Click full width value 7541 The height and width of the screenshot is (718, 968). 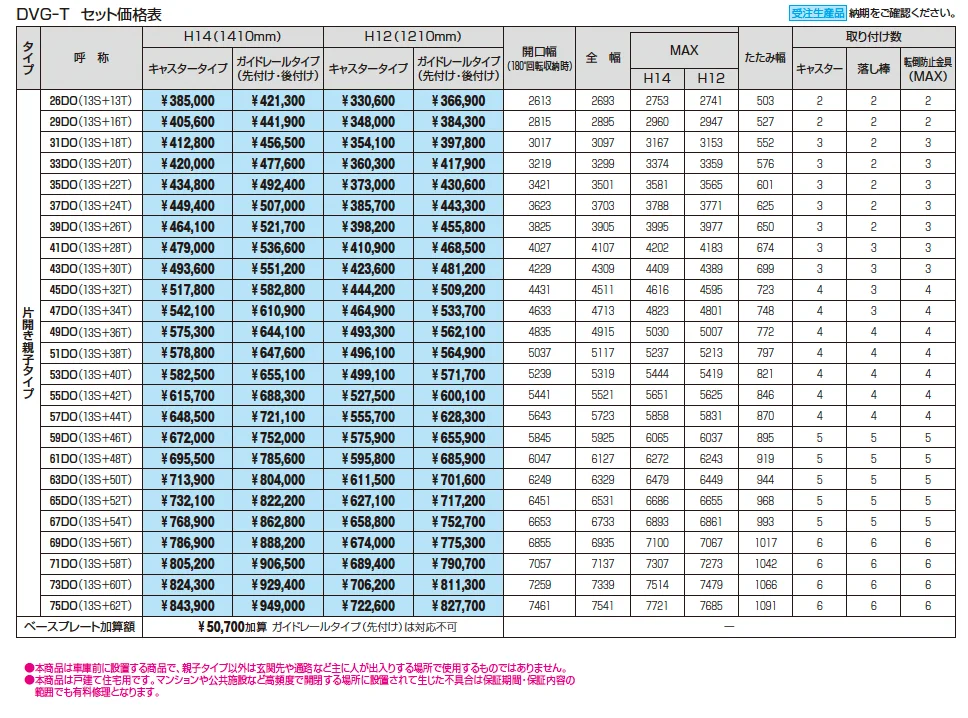pyautogui.click(x=603, y=606)
